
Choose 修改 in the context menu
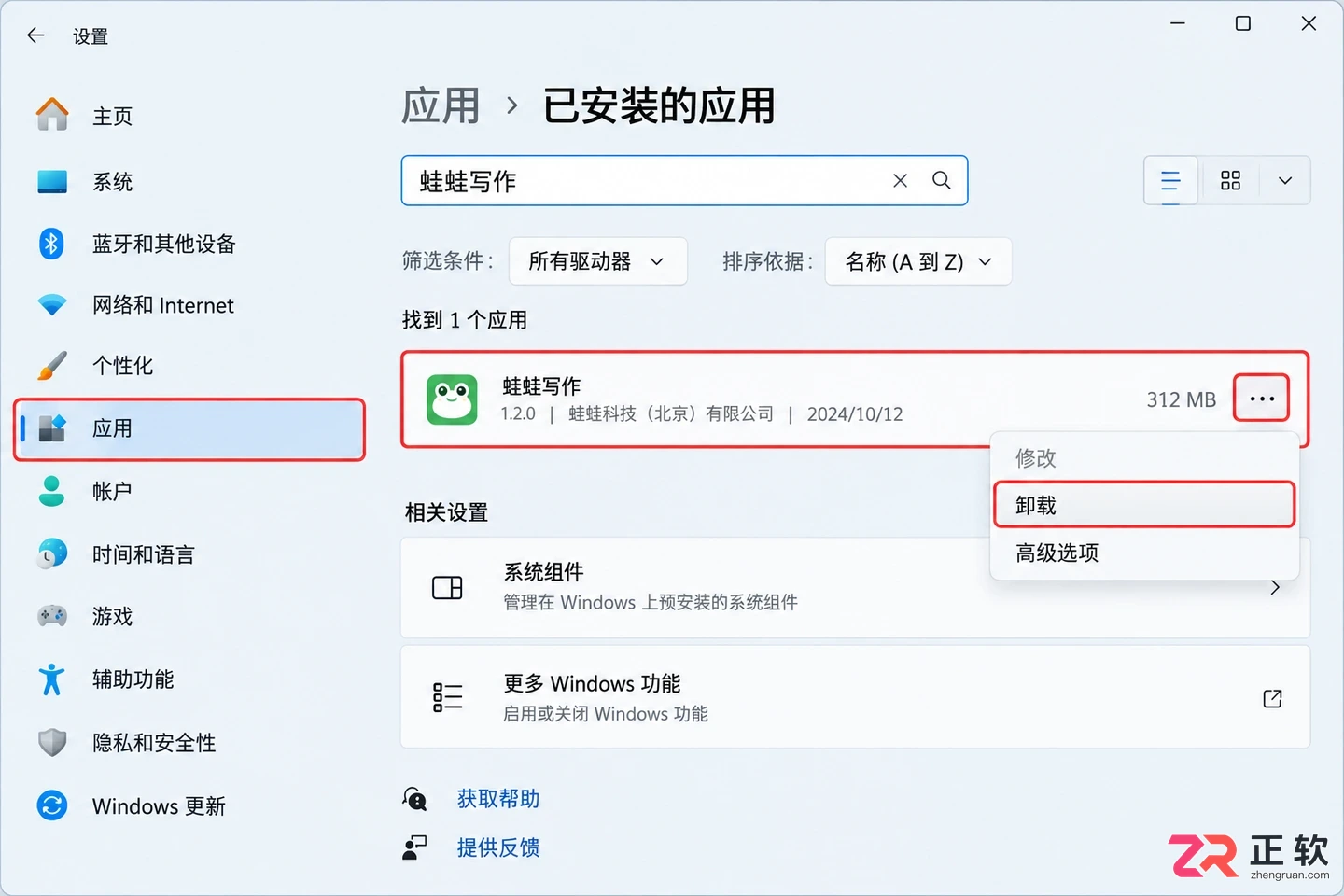coord(1036,457)
